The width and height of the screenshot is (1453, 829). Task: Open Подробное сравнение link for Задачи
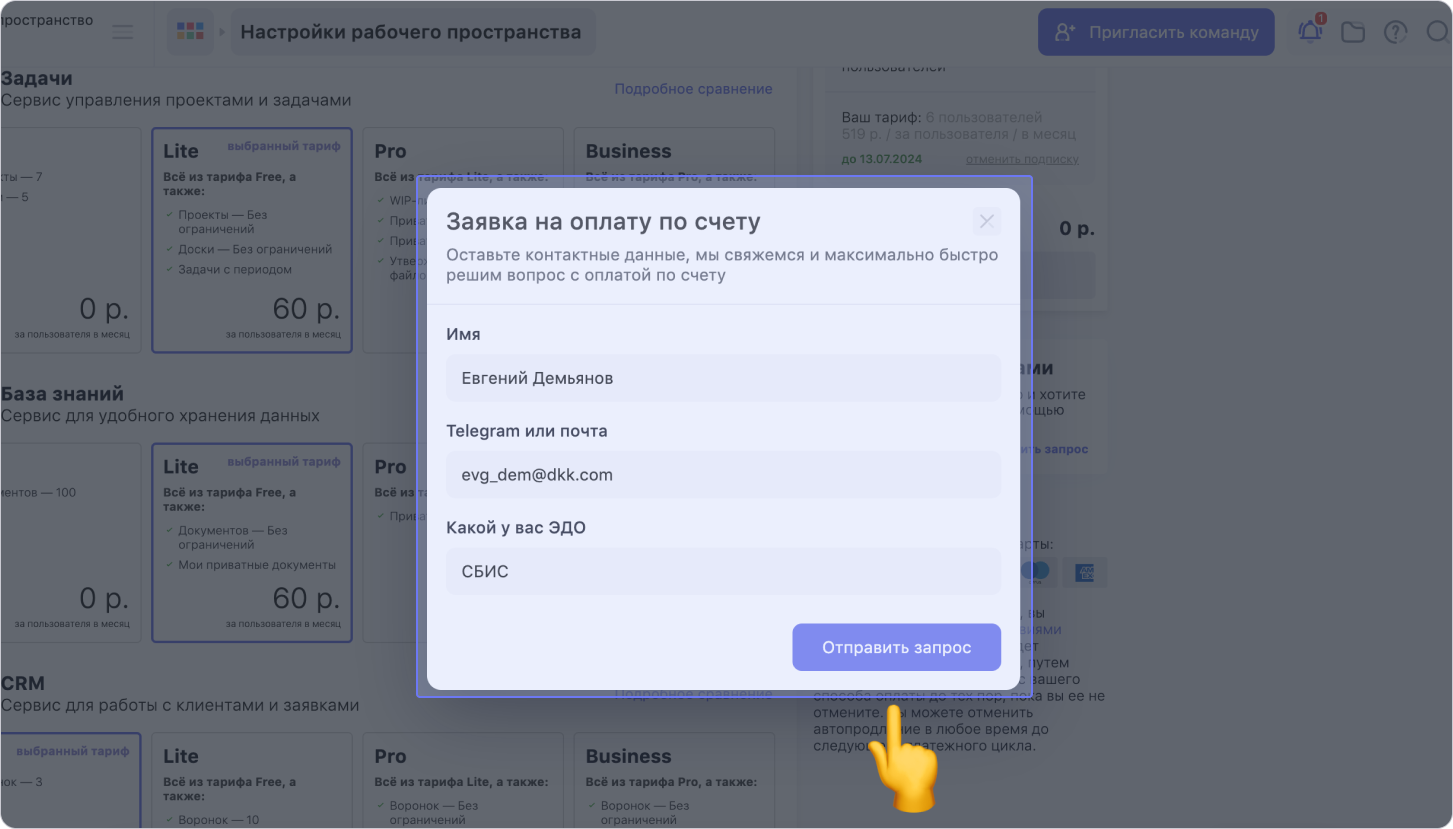pos(693,89)
